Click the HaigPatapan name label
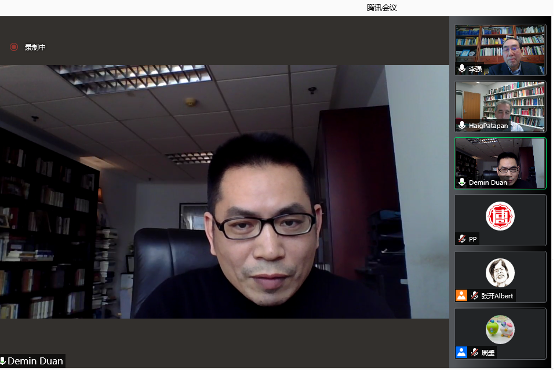The image size is (554, 370). click(488, 125)
